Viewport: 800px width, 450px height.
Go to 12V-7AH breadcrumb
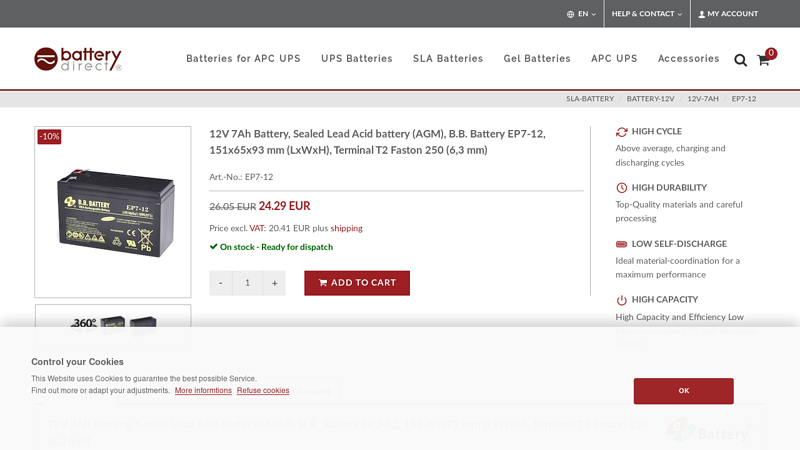[703, 99]
